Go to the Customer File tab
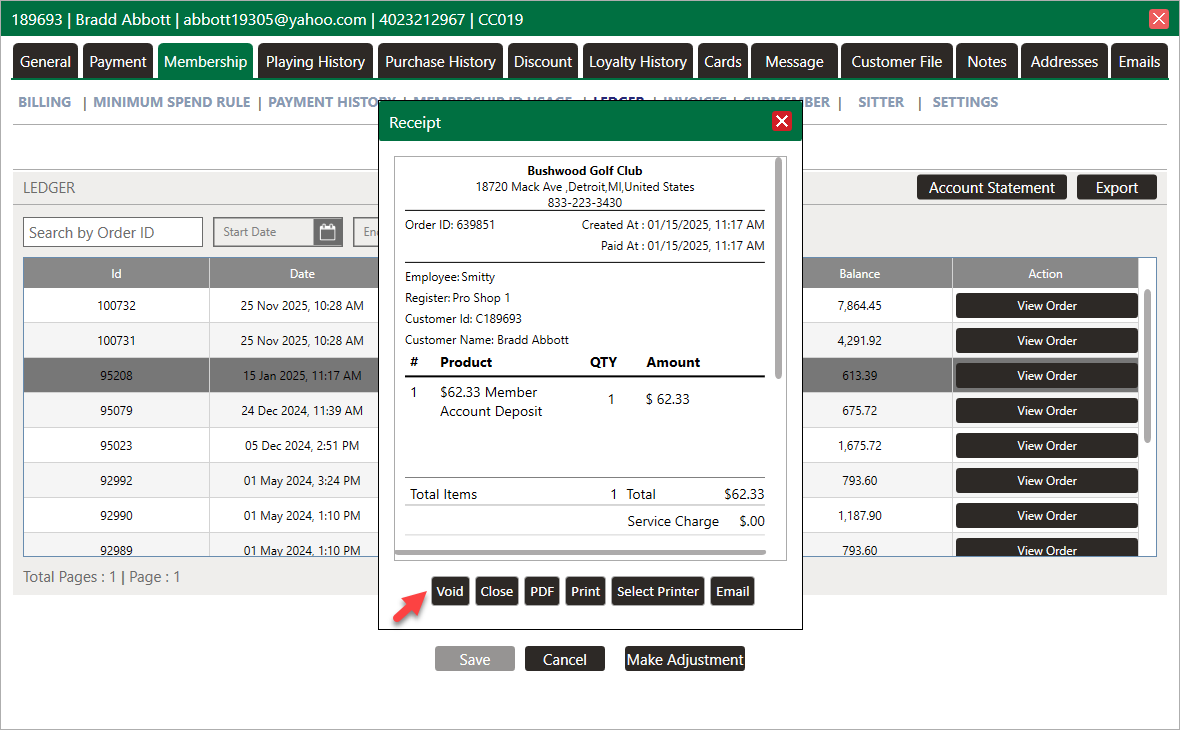The height and width of the screenshot is (730, 1180). (896, 61)
